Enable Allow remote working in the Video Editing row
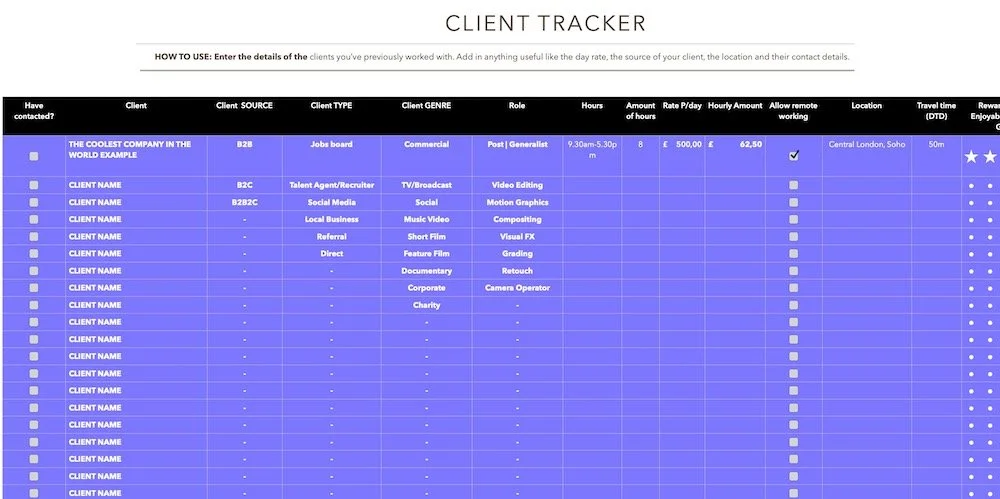Screen dimensions: 1000x499 coord(793,185)
